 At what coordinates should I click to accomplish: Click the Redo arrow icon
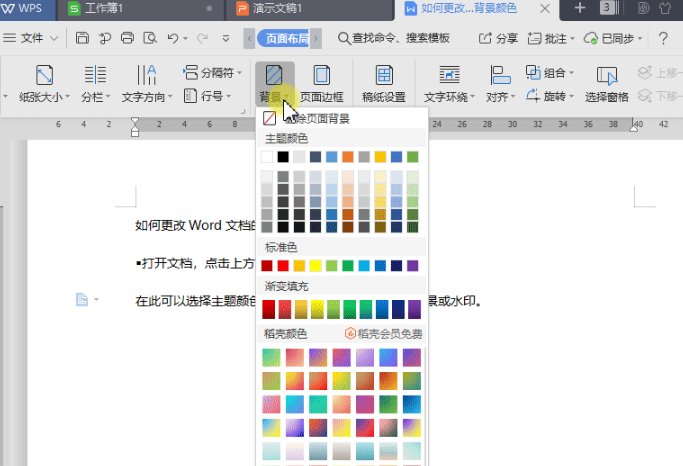(x=203, y=38)
